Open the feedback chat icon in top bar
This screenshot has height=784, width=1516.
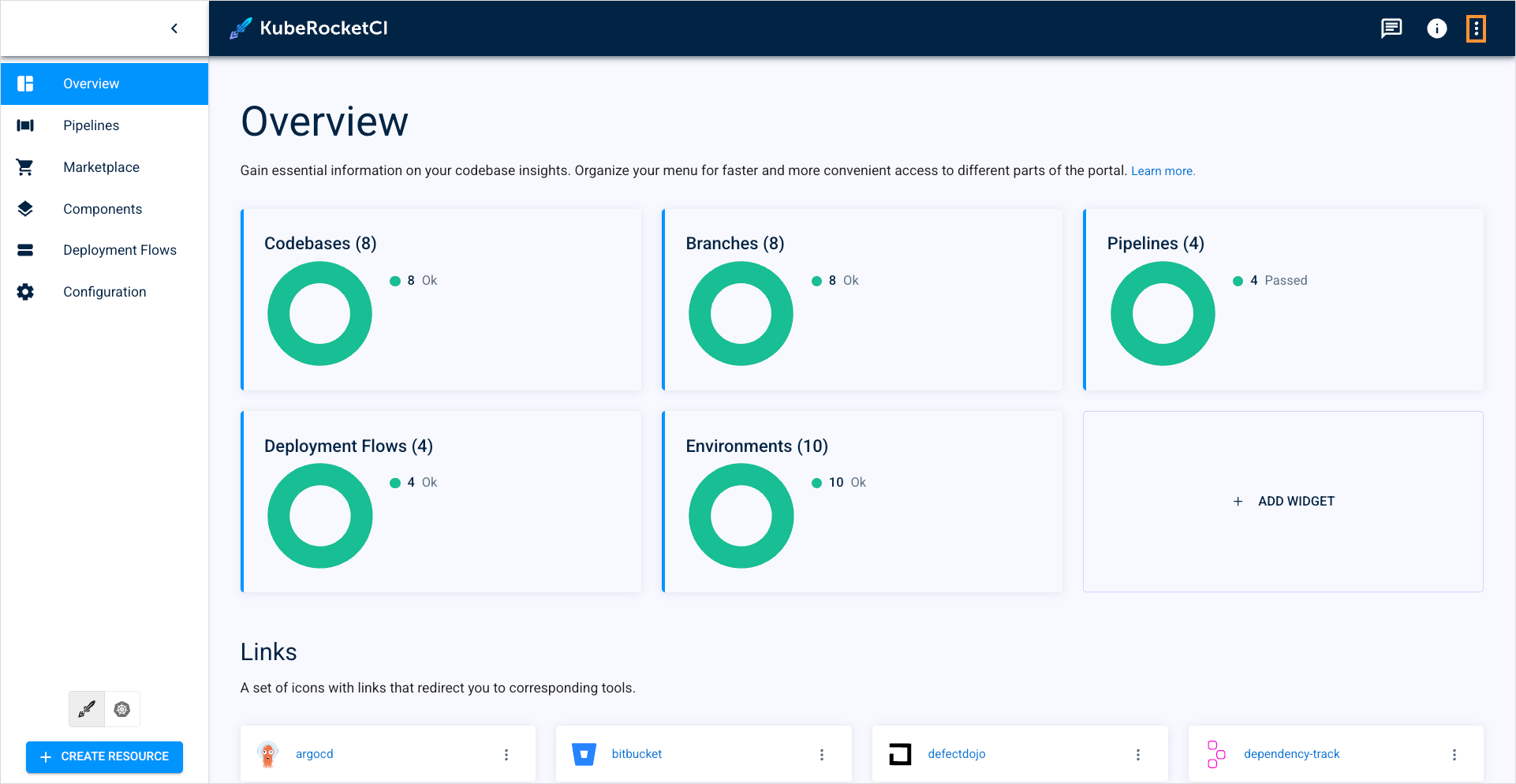[1391, 28]
